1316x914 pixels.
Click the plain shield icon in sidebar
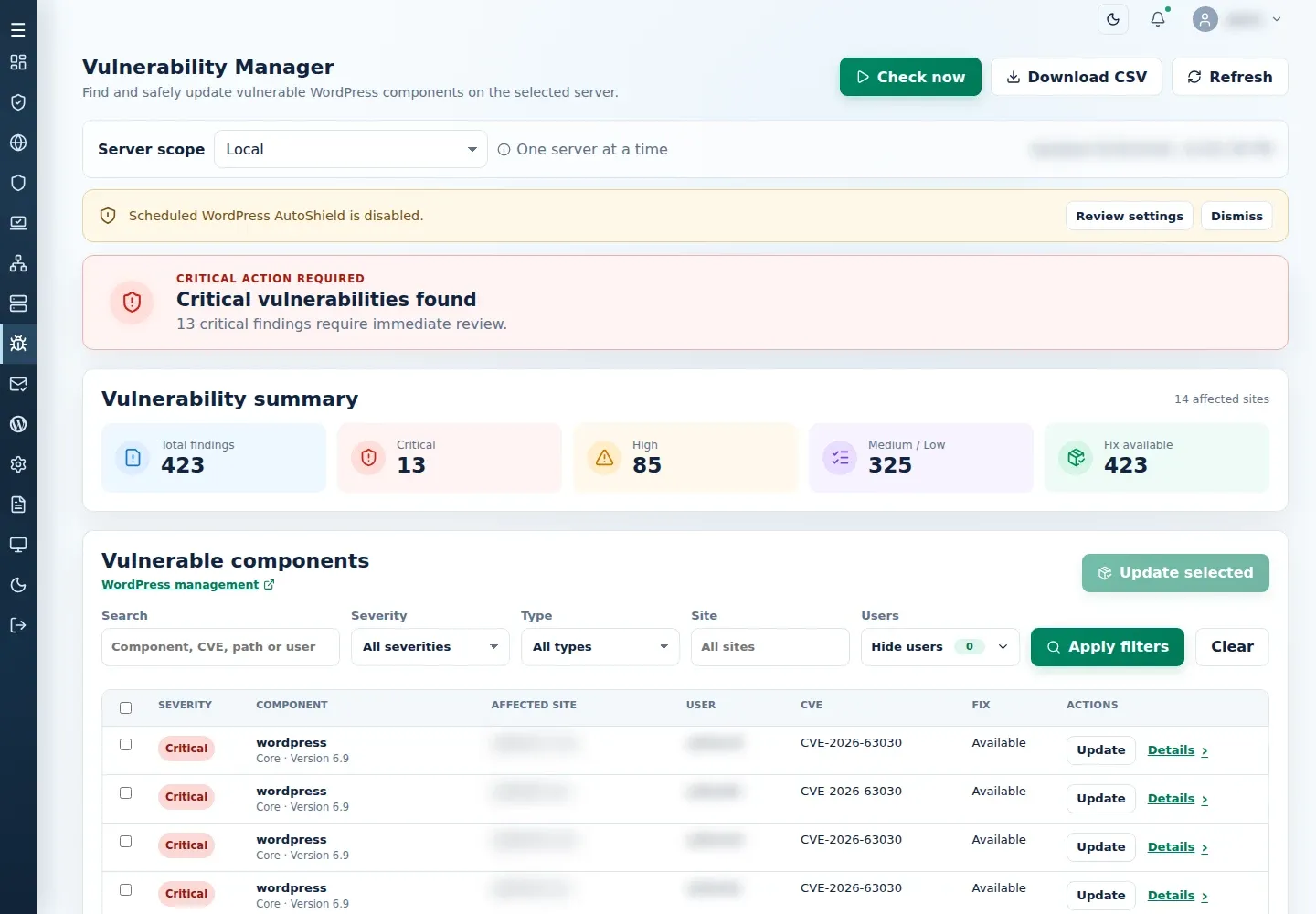(18, 183)
